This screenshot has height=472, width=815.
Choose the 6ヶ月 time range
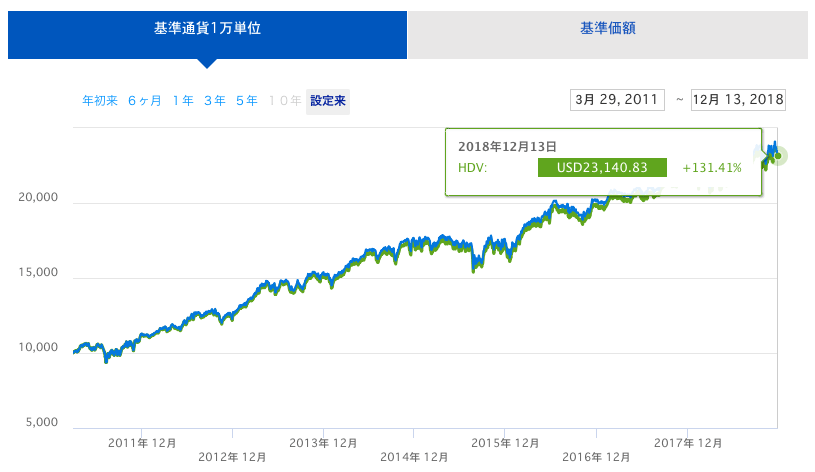[x=145, y=101]
